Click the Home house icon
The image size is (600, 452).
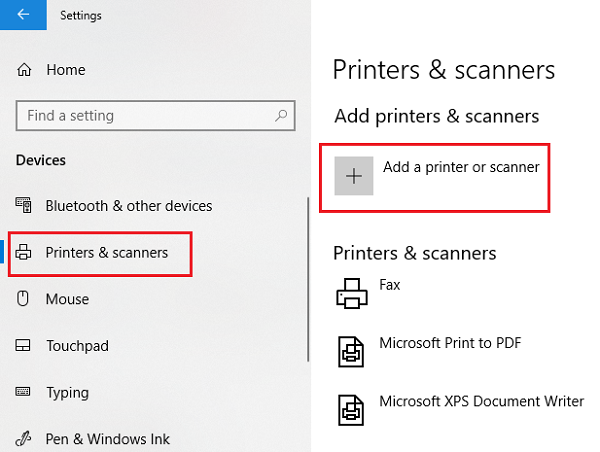(25, 70)
